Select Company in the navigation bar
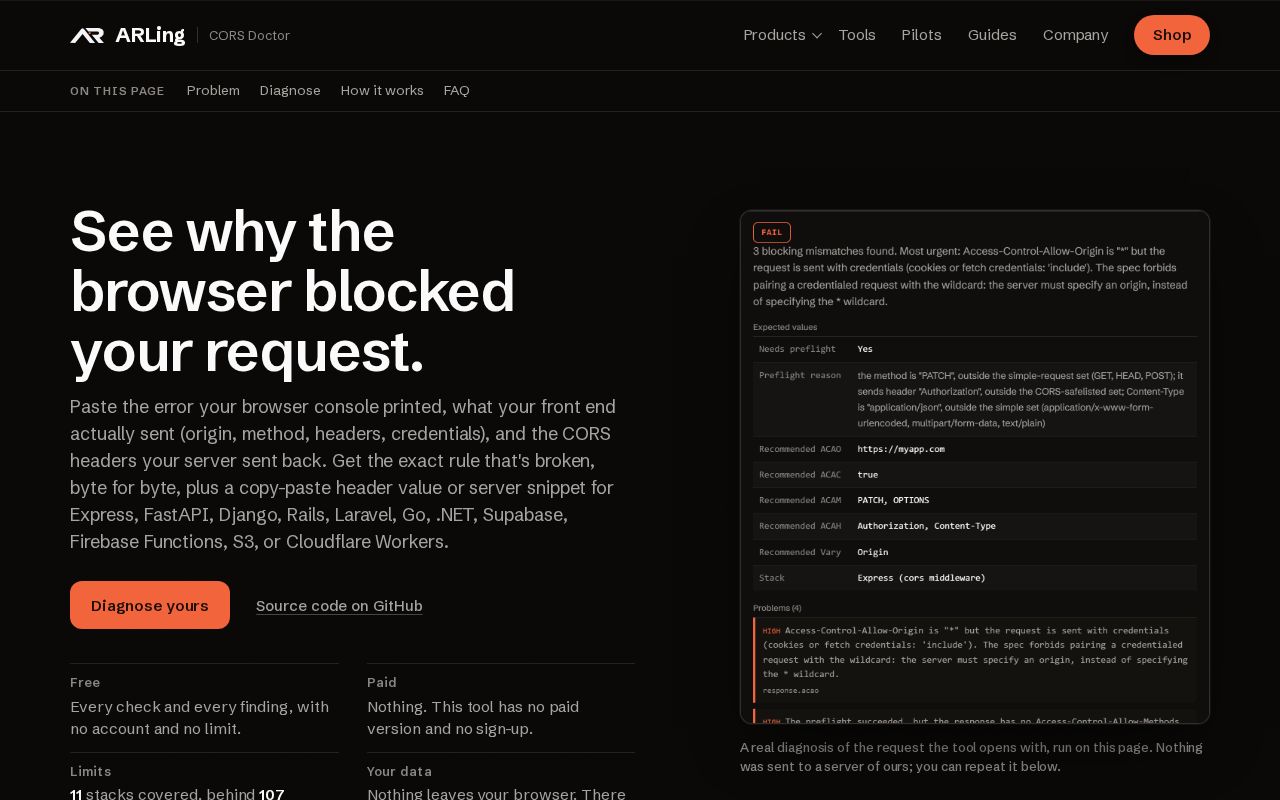Image resolution: width=1280 pixels, height=800 pixels. [1075, 35]
